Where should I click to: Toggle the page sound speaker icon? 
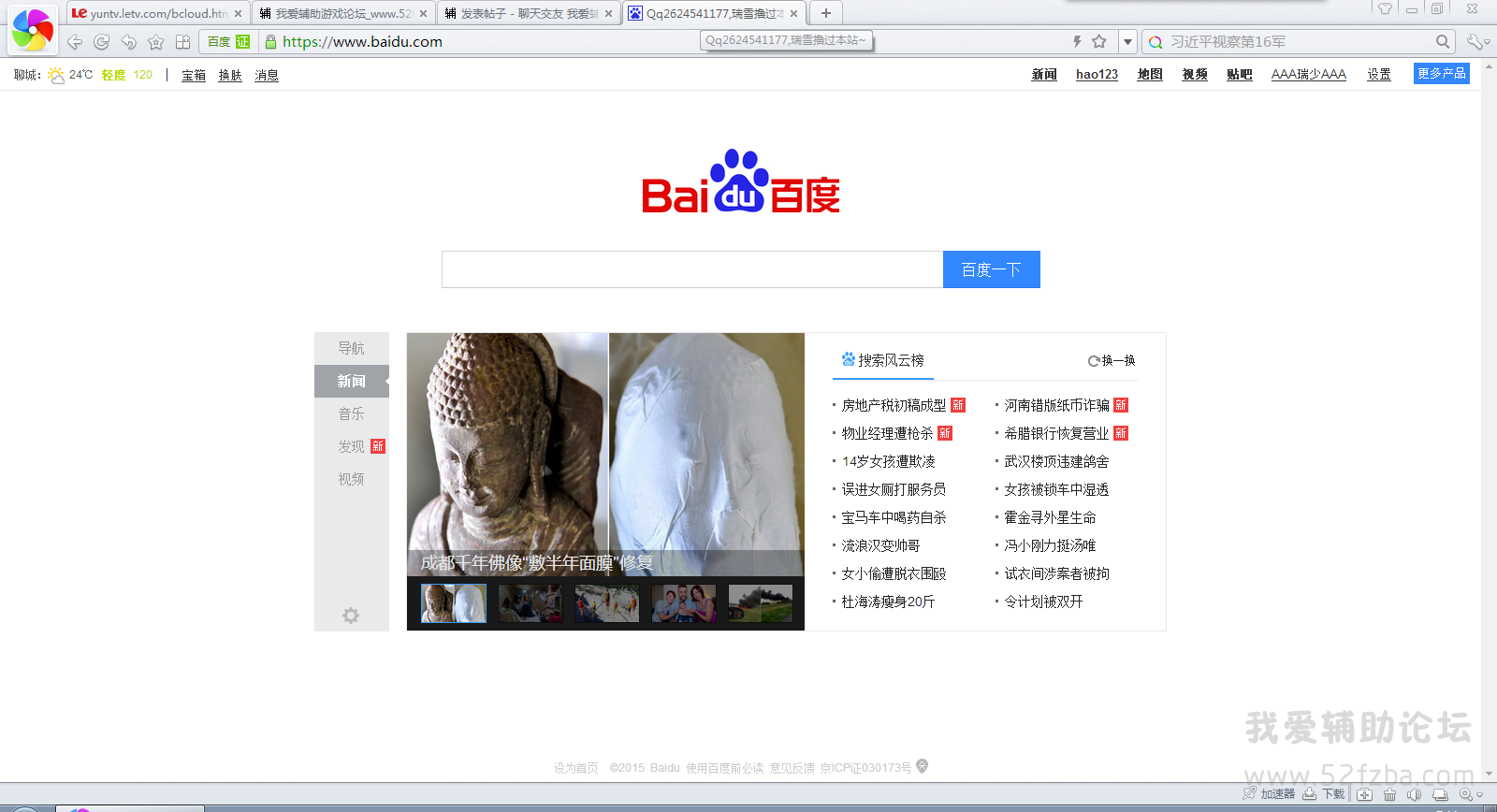1414,794
